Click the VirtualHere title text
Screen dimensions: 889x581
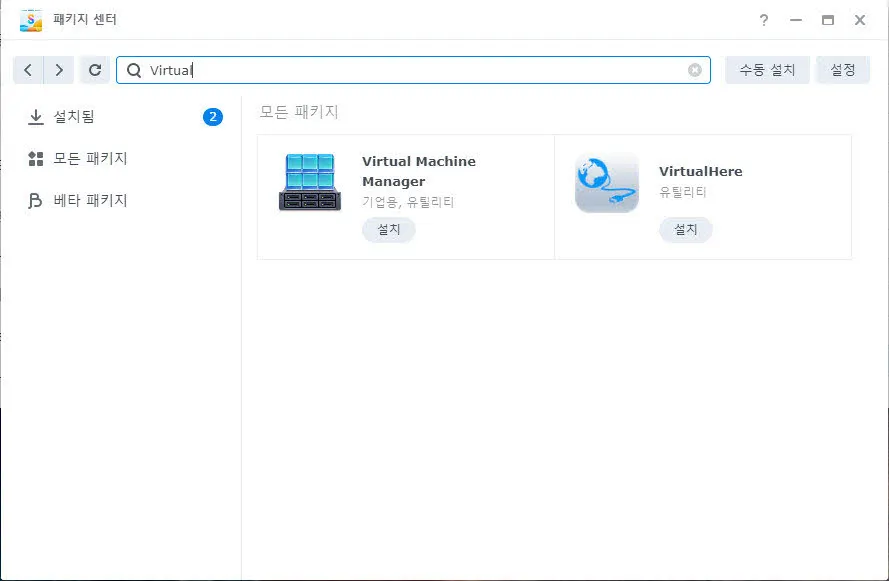701,171
